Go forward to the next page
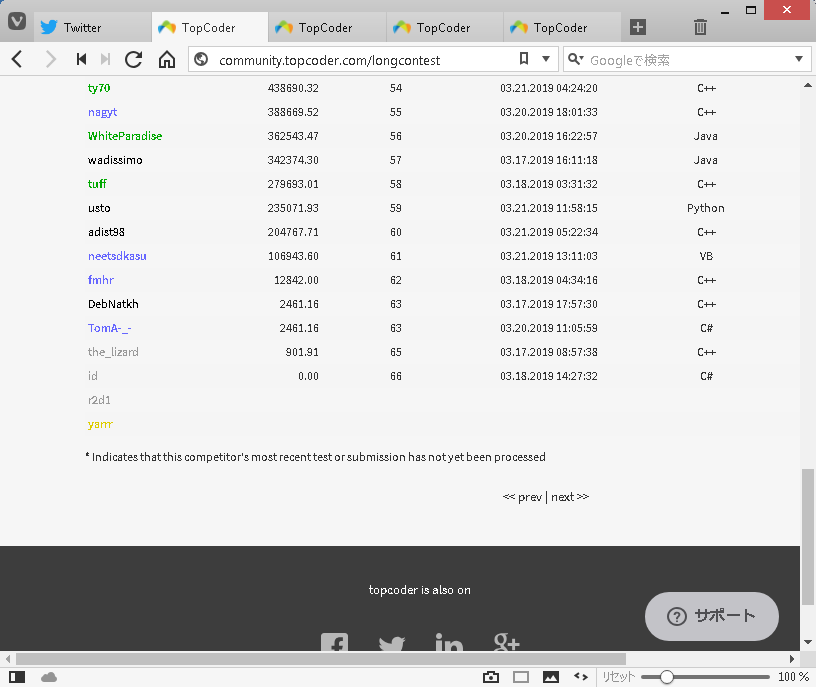 click(50, 59)
